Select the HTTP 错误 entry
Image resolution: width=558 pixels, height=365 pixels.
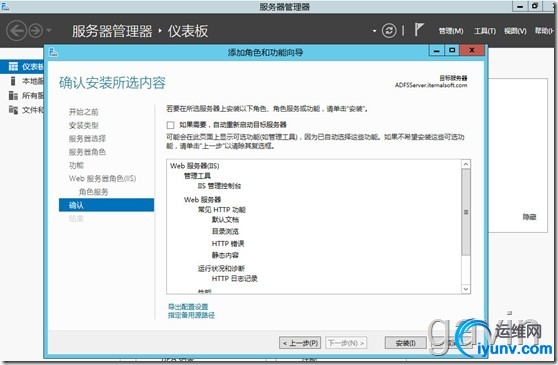pos(228,244)
